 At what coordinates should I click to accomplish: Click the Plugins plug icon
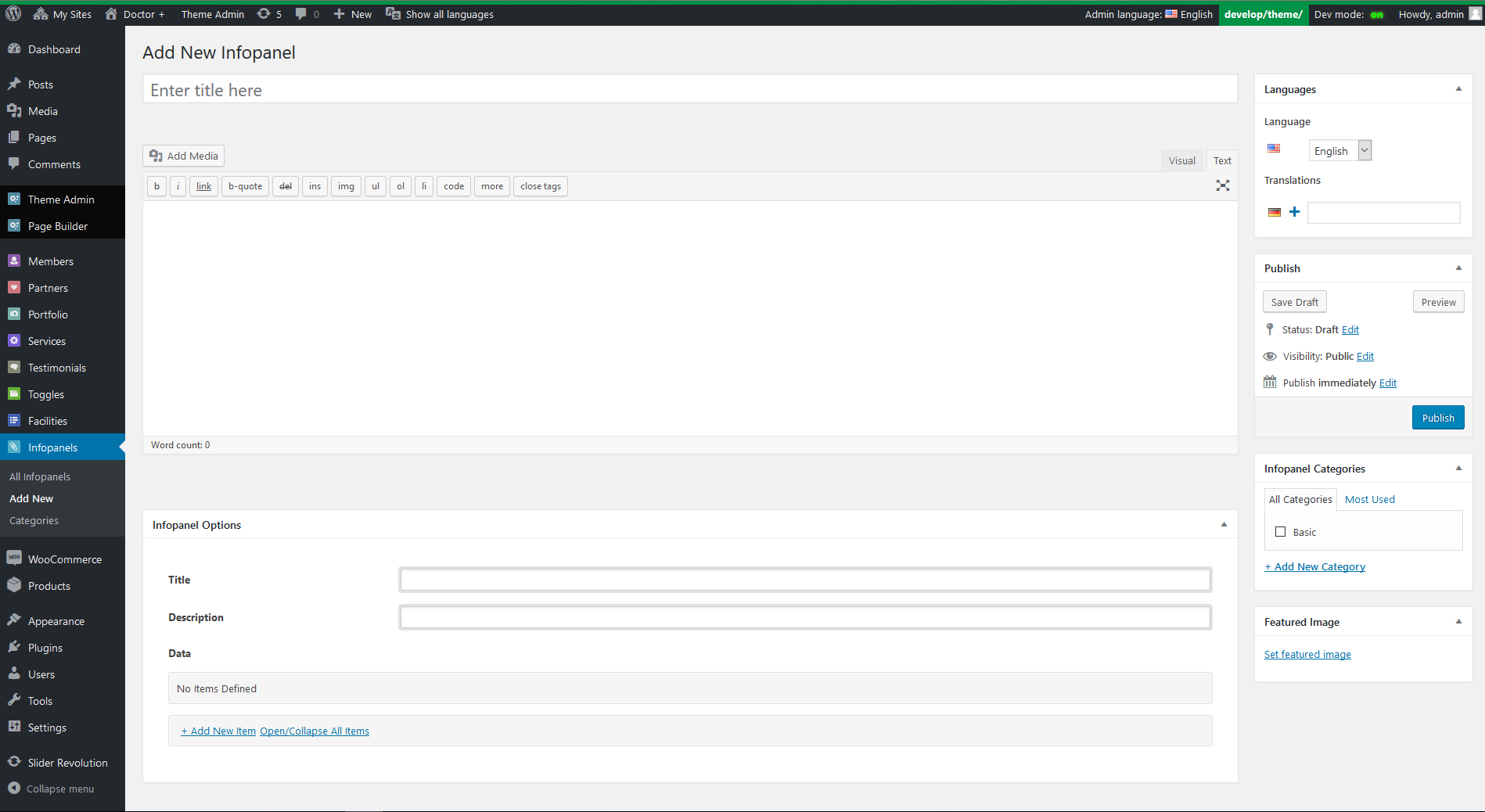coord(14,646)
